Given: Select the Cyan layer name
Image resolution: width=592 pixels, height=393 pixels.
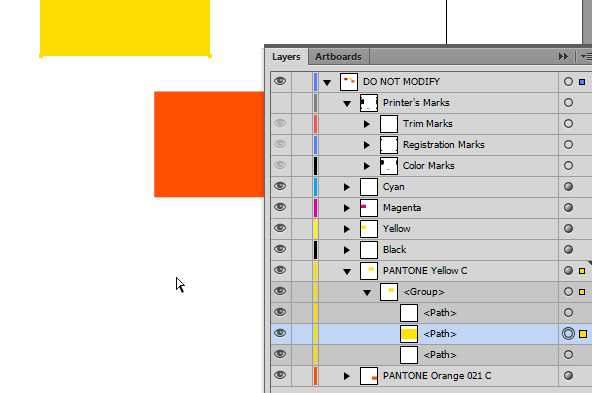Looking at the screenshot, I should coord(393,187).
